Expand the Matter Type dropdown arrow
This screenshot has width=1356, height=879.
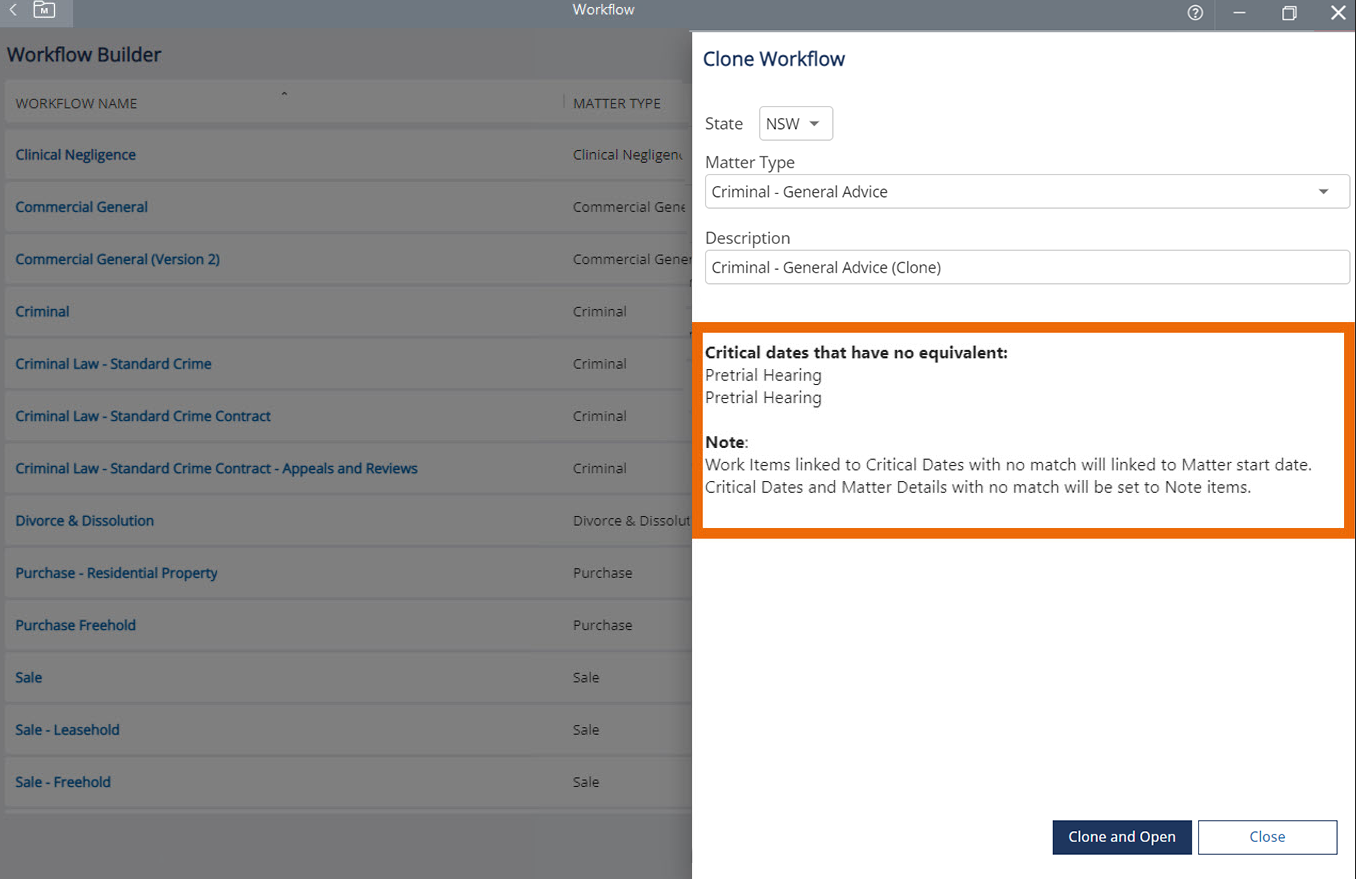pos(1323,192)
